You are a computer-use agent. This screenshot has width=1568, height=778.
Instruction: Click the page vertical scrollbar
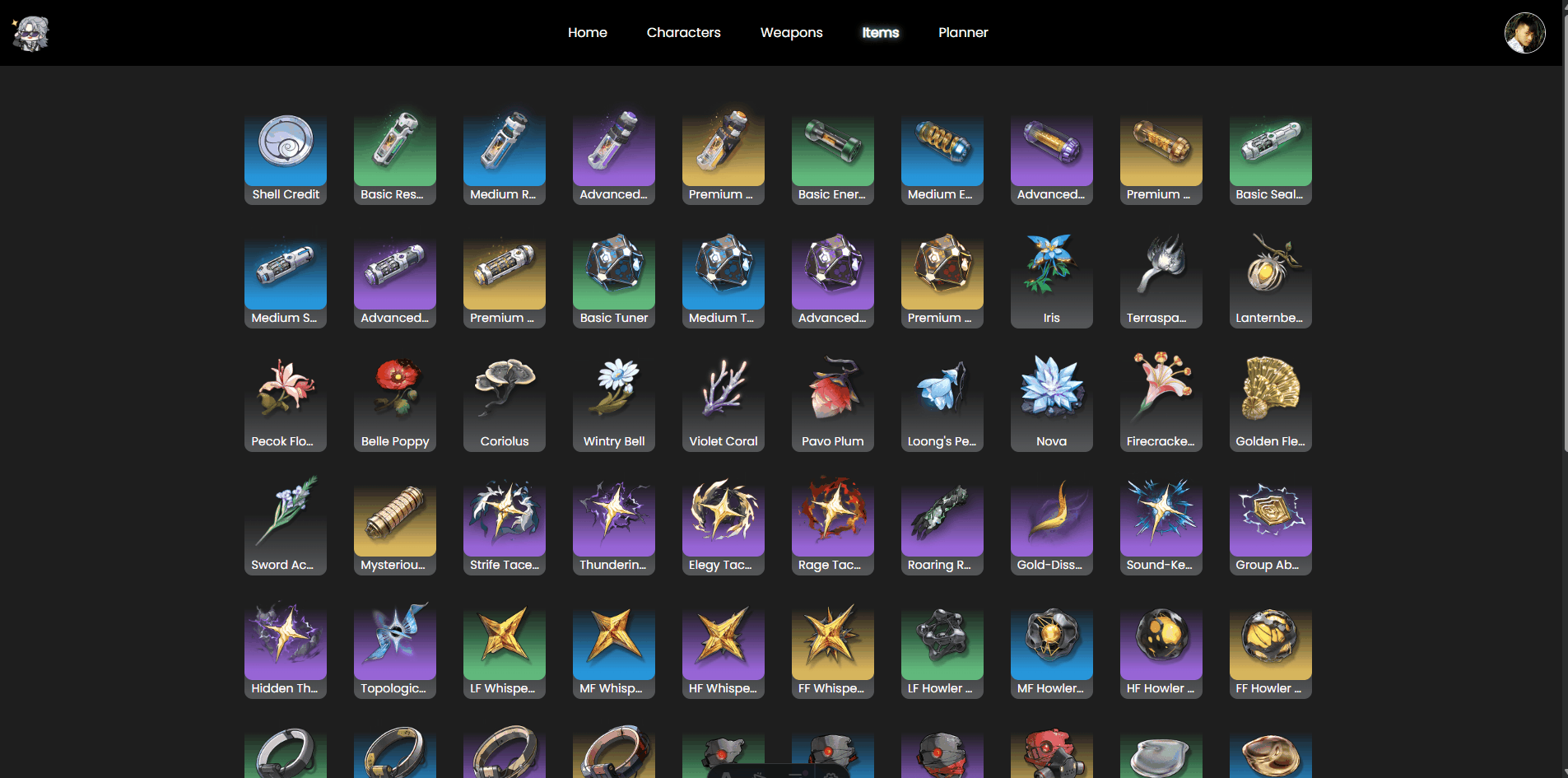1565,226
